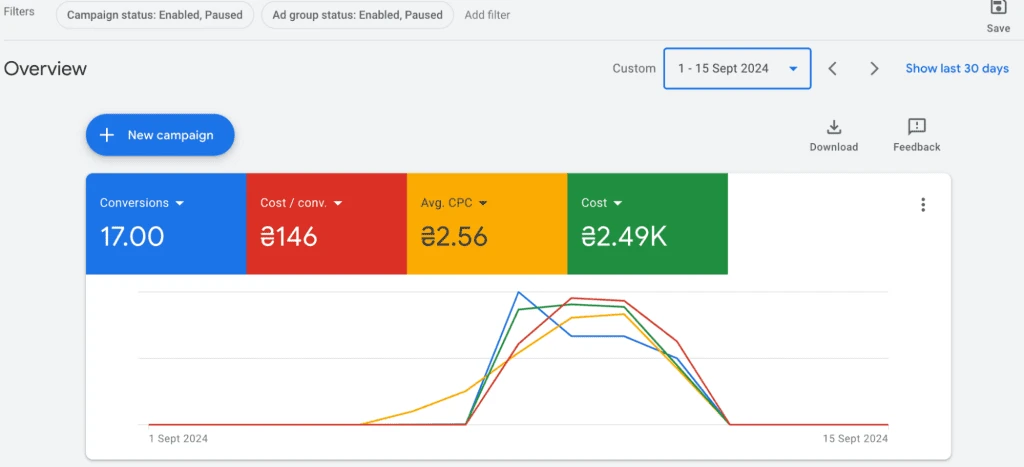Click the Save icon at top right

click(998, 8)
